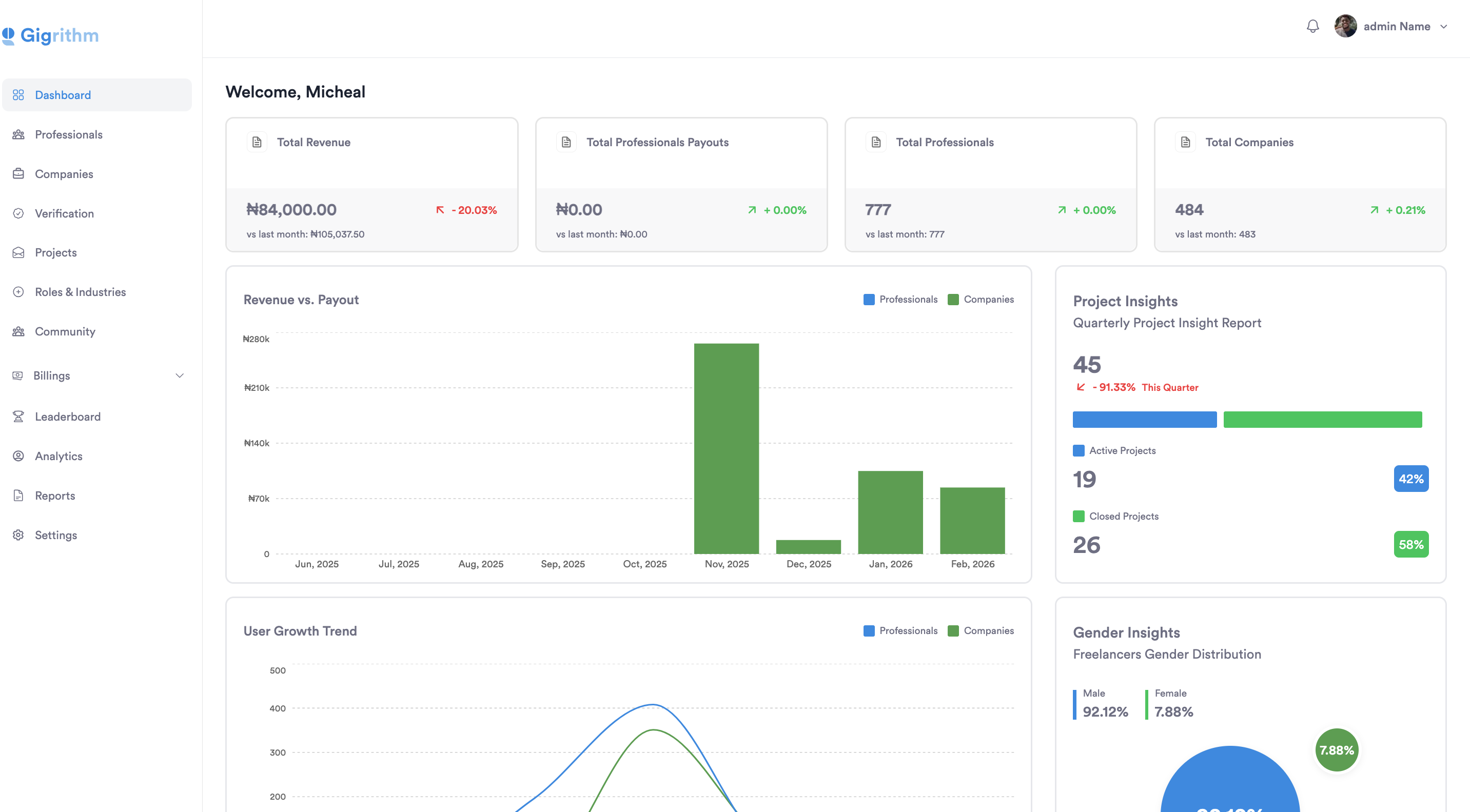Click the 7.88% green bubble on gender chart
This screenshot has width=1470, height=812.
pos(1337,750)
